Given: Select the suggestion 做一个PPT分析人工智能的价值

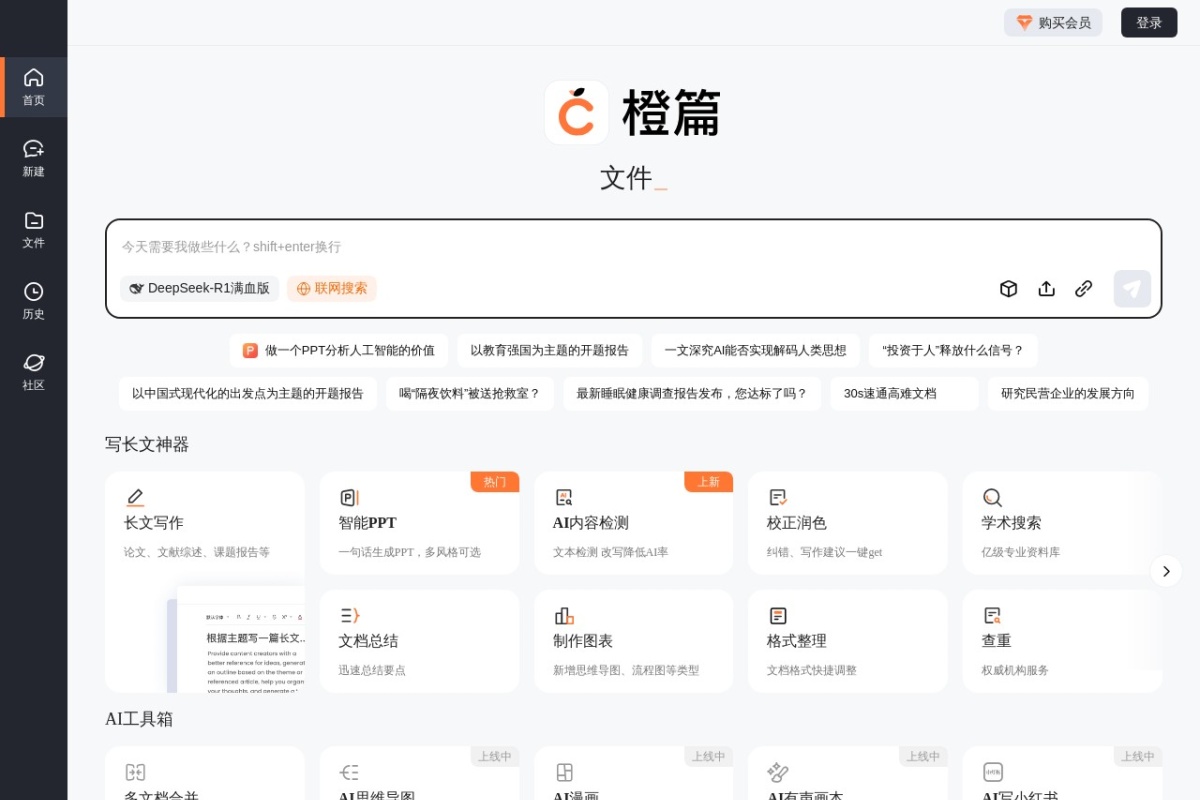Looking at the screenshot, I should pyautogui.click(x=339, y=350).
